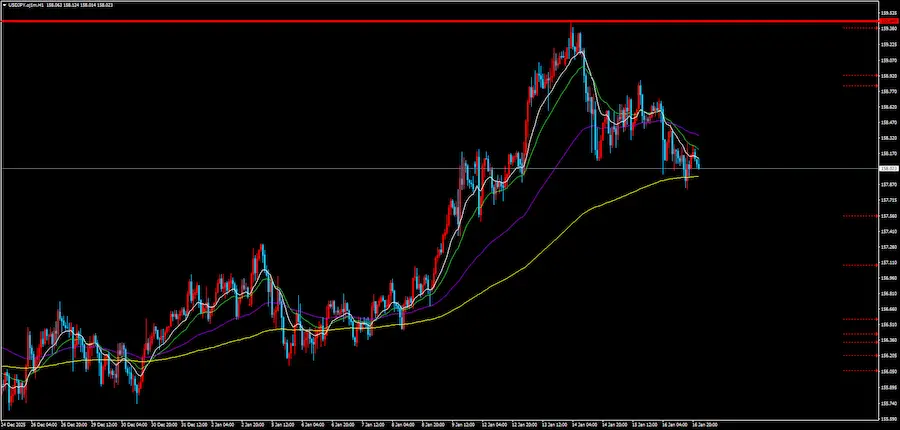The height and width of the screenshot is (430, 900).
Task: Click the 155.740 label on price scale
Action: [886, 403]
